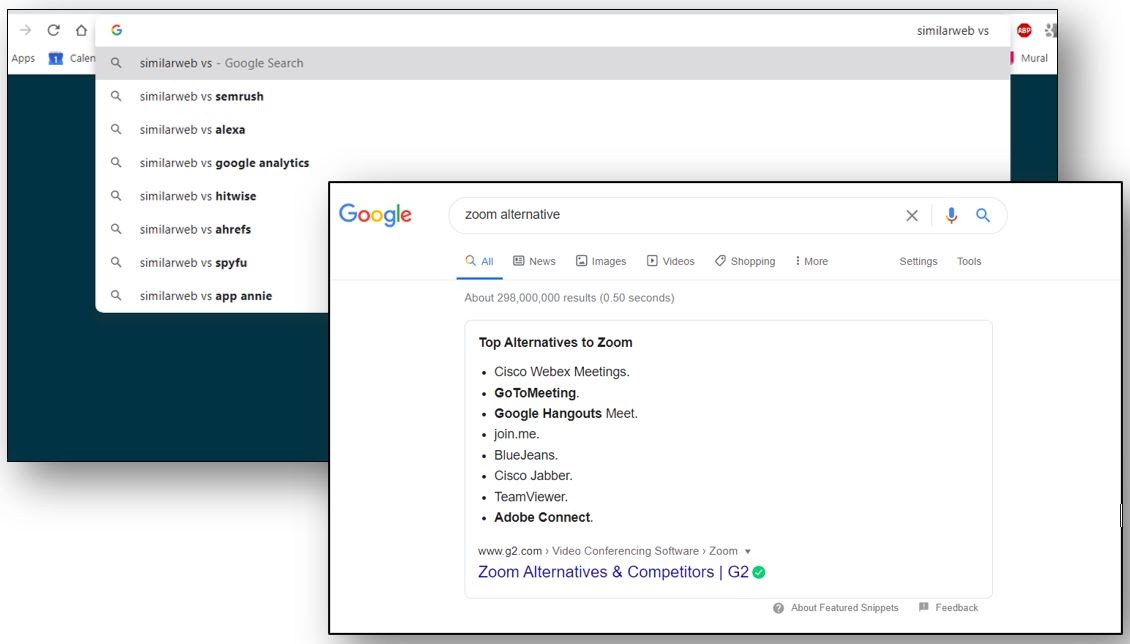Image resolution: width=1130 pixels, height=644 pixels.
Task: Click the blue search magnifier icon
Action: 983,215
